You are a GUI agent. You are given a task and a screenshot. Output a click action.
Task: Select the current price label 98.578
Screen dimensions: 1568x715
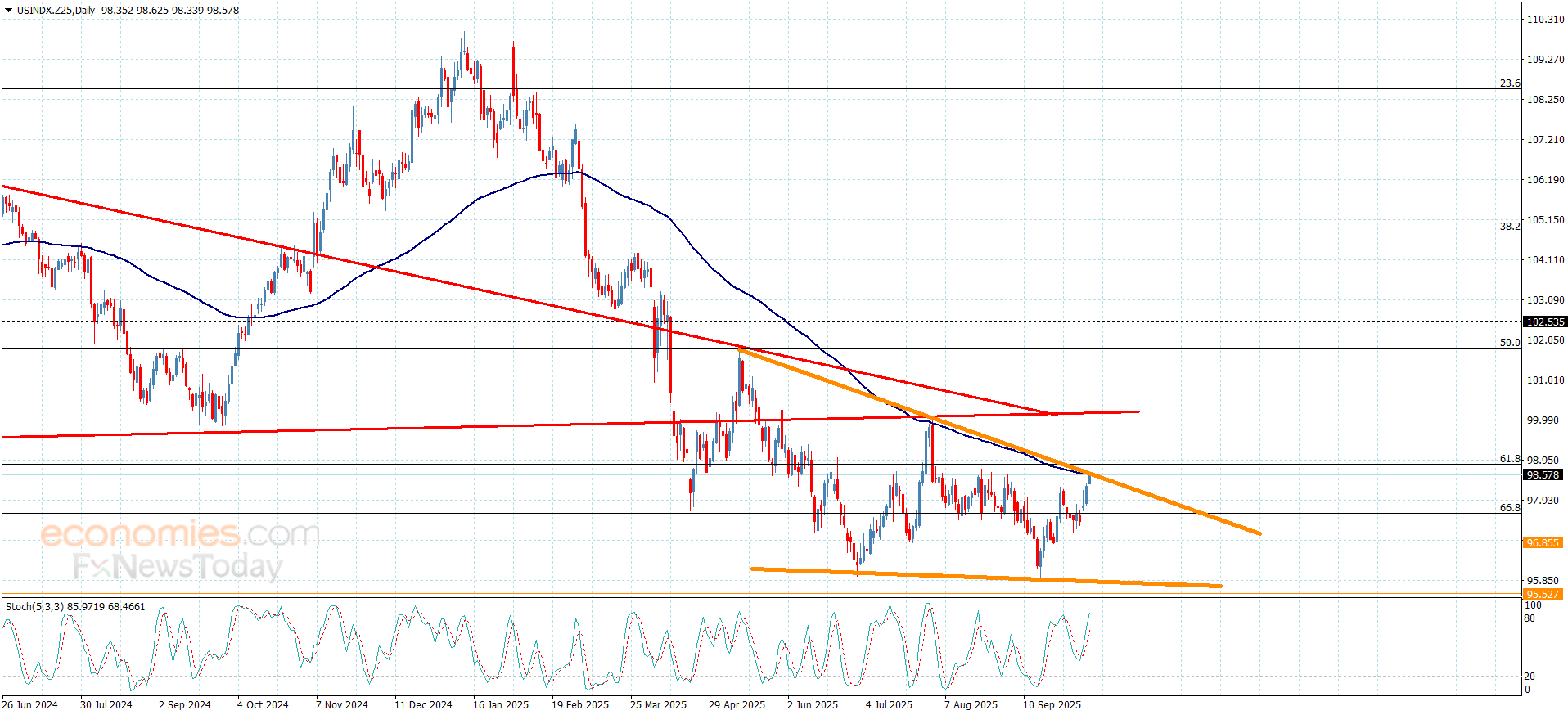[1543, 475]
